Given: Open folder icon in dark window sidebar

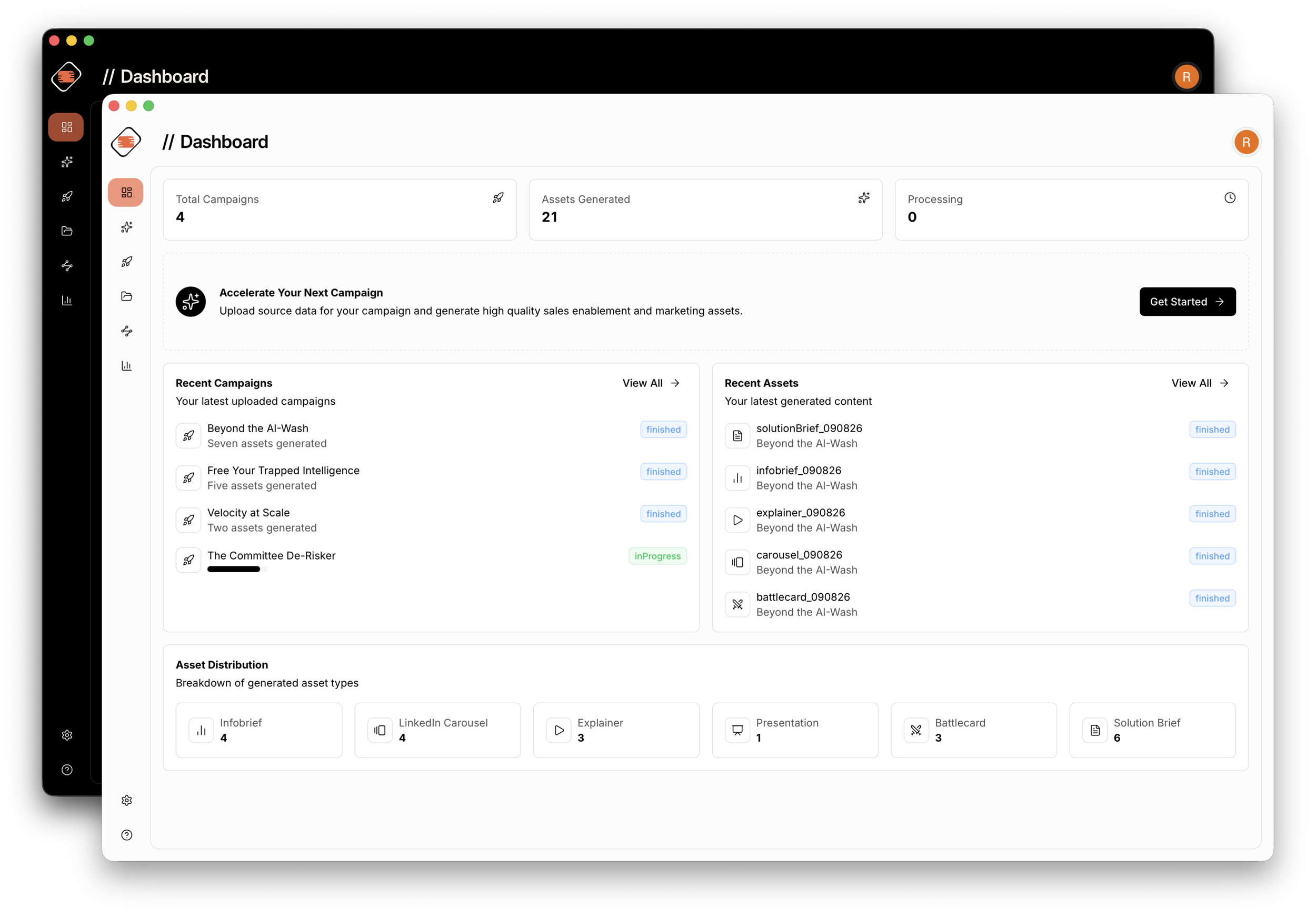Looking at the screenshot, I should pos(67,231).
